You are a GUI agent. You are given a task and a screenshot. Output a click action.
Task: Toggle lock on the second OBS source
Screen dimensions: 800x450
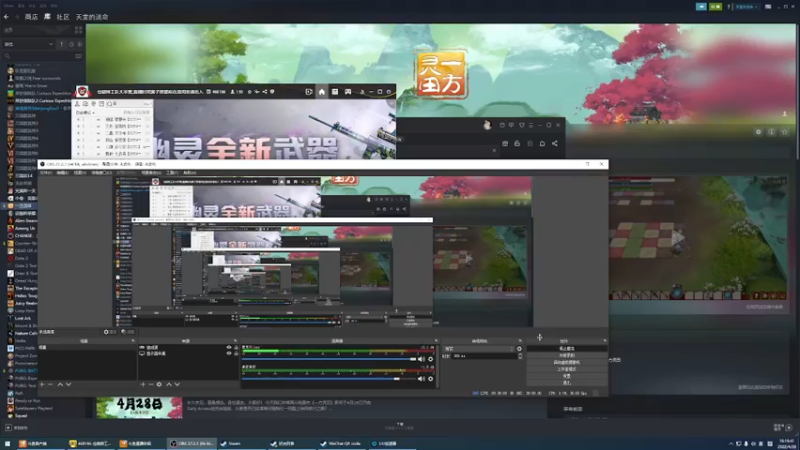(236, 353)
